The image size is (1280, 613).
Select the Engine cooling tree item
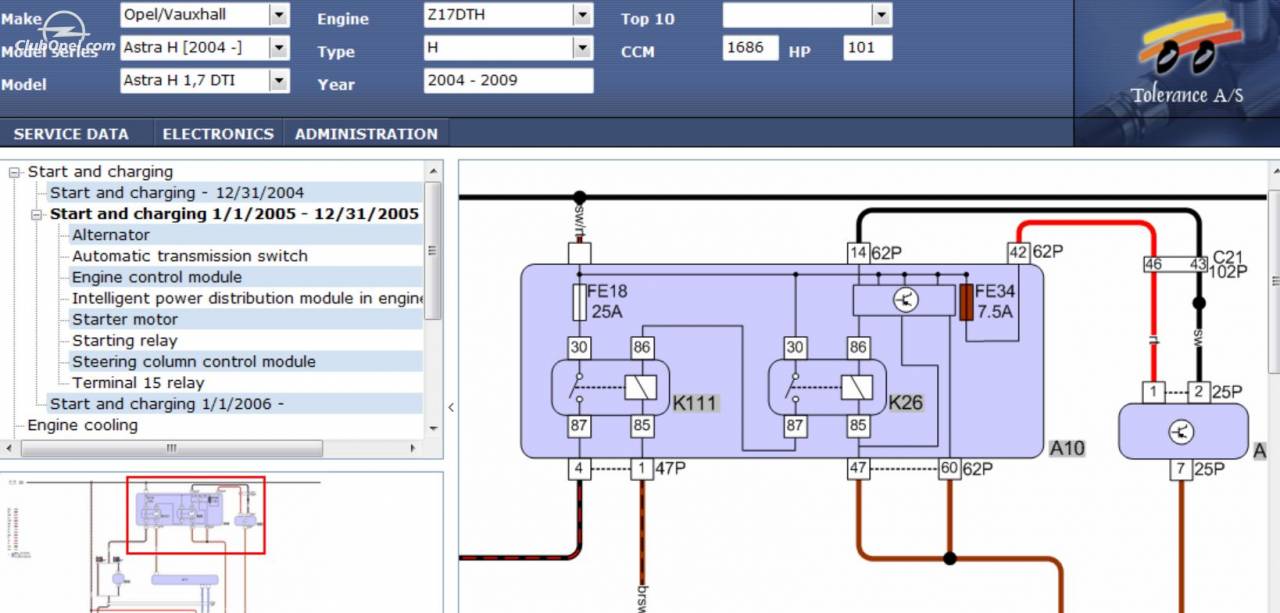click(82, 425)
